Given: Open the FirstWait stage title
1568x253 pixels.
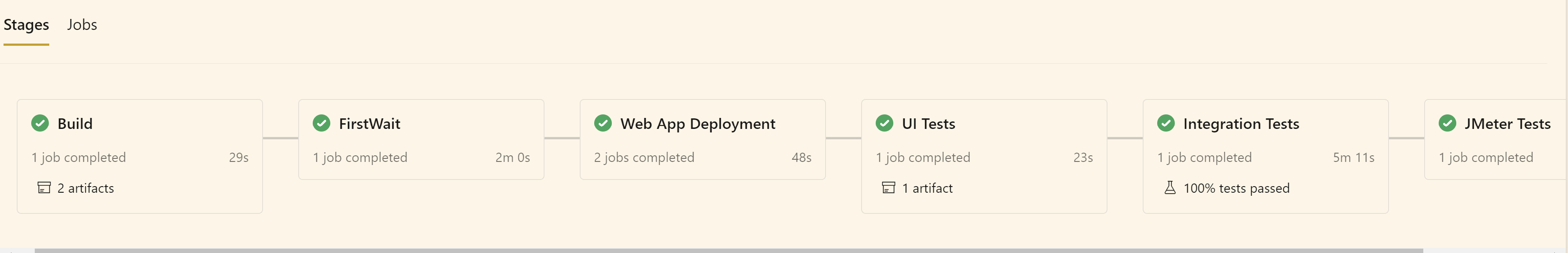Looking at the screenshot, I should (369, 124).
